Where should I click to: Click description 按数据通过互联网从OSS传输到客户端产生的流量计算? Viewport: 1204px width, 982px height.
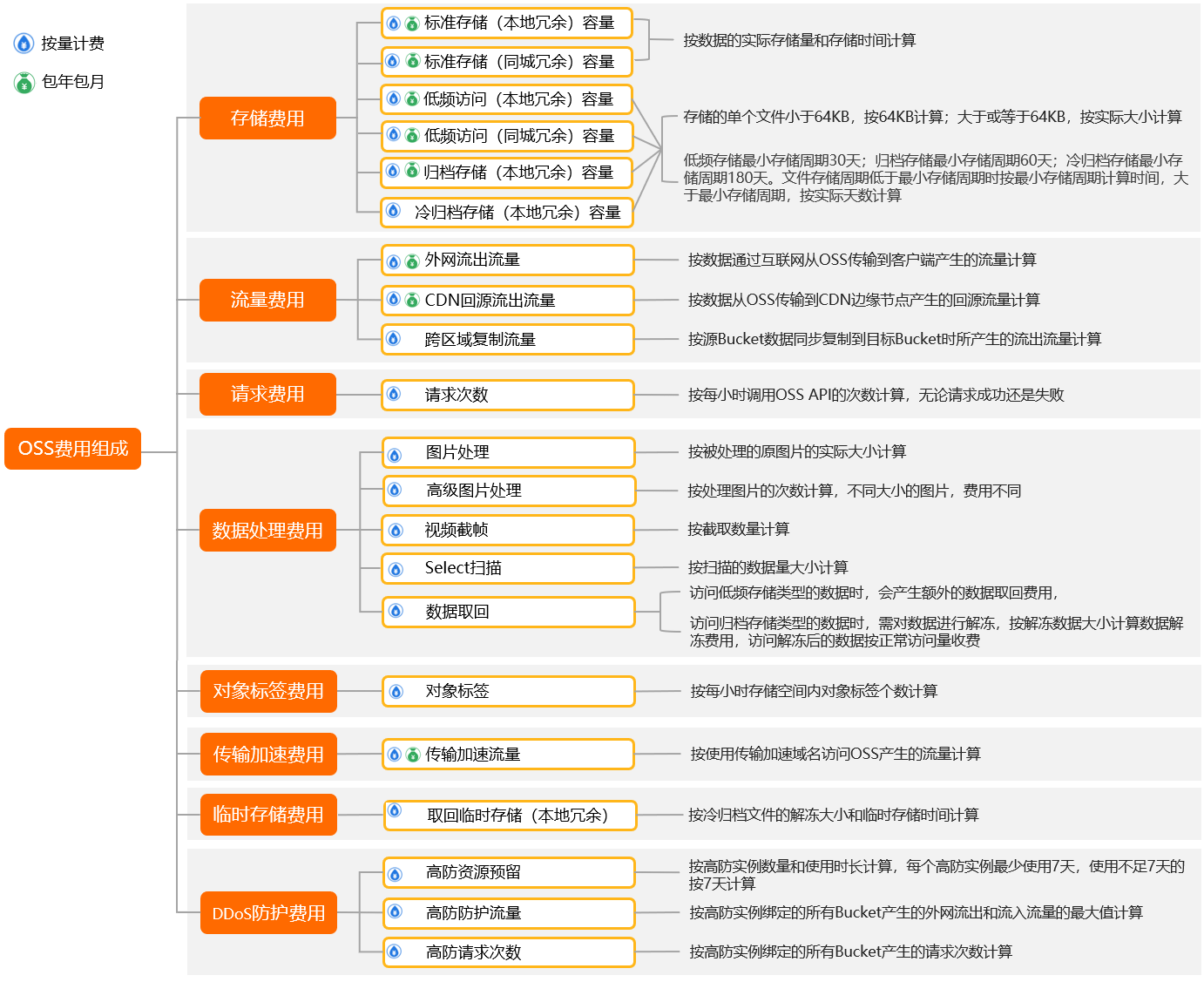862,260
